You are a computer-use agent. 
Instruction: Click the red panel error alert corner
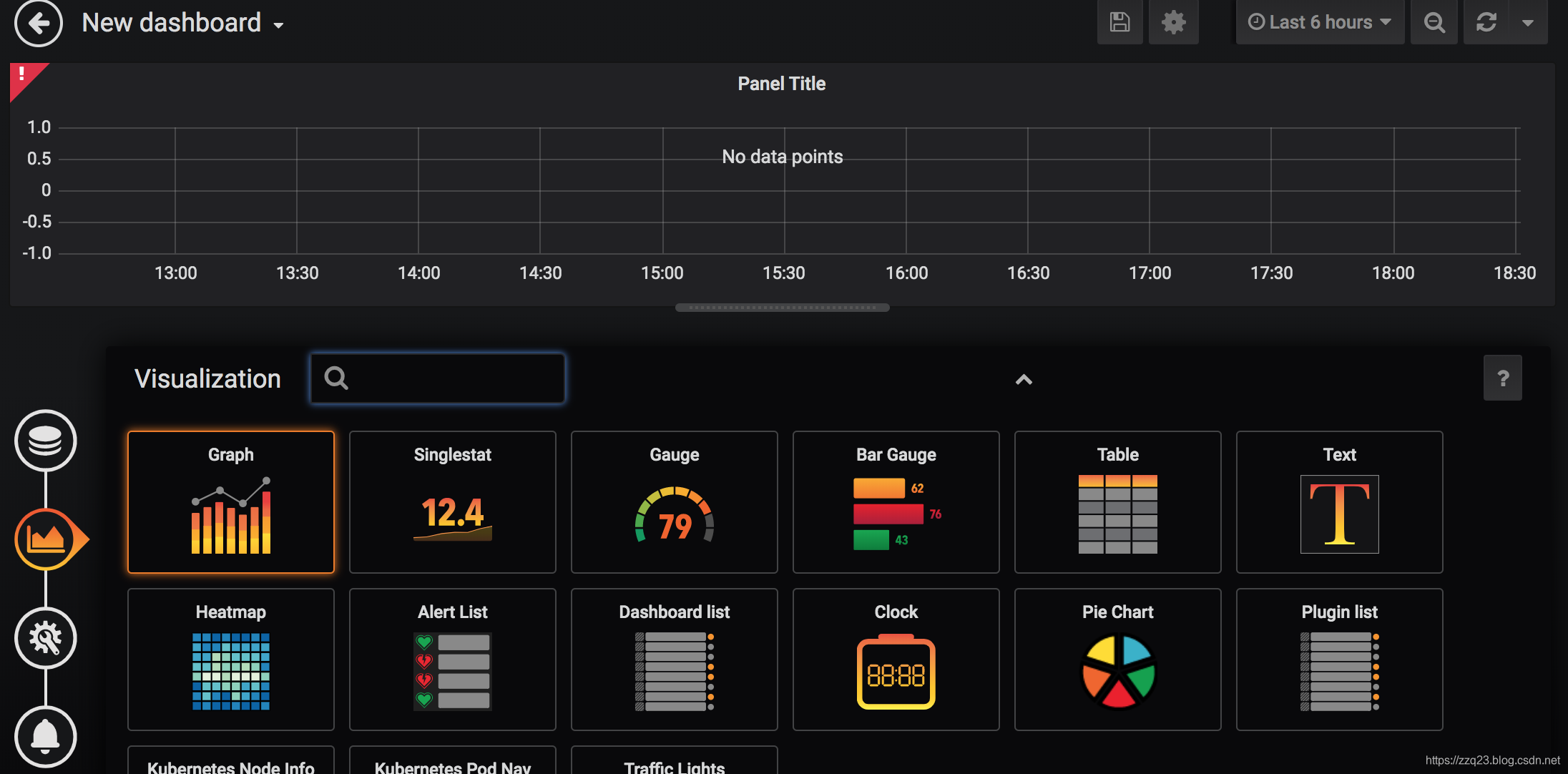(23, 76)
